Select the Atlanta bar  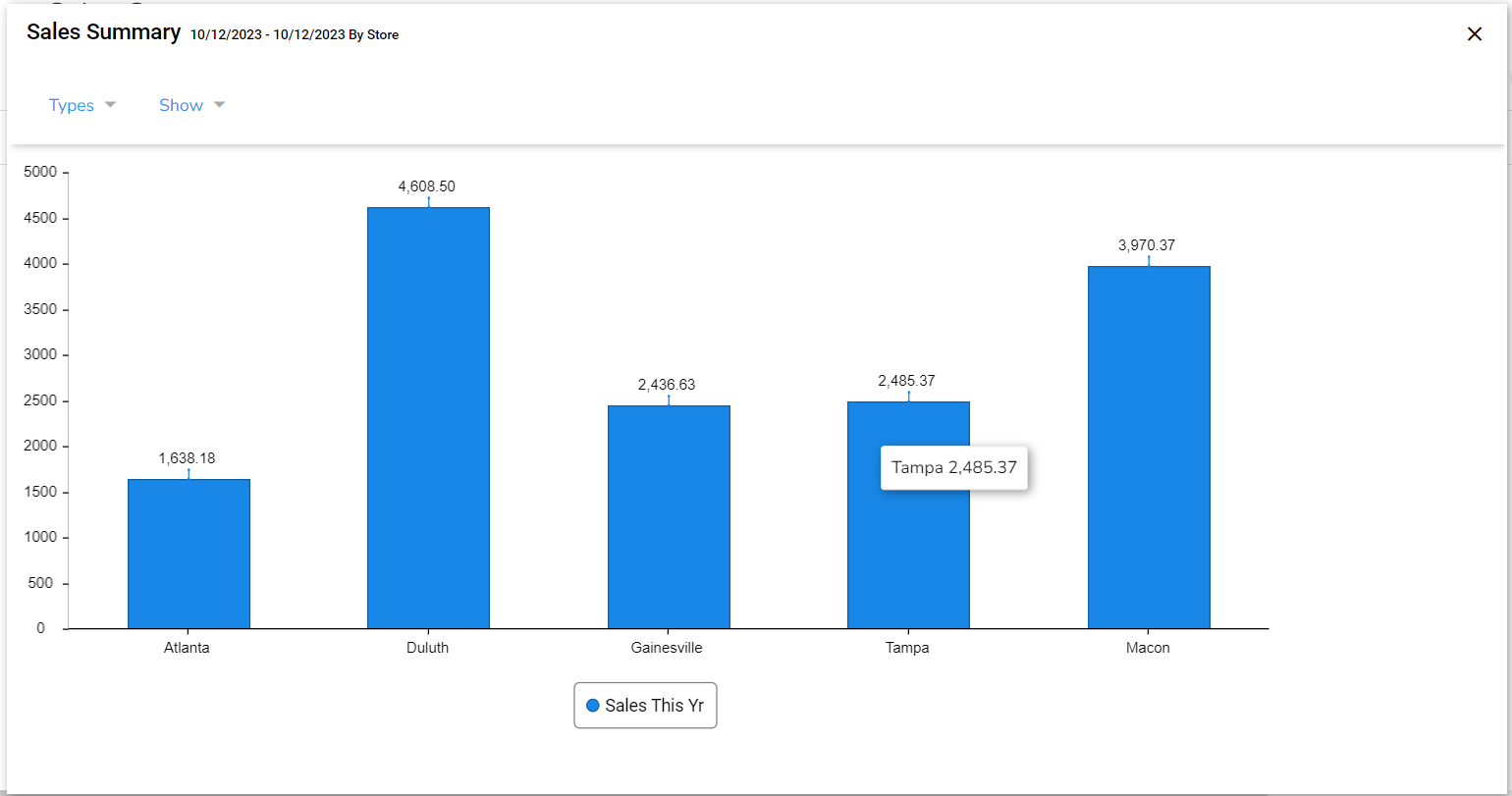pos(189,554)
